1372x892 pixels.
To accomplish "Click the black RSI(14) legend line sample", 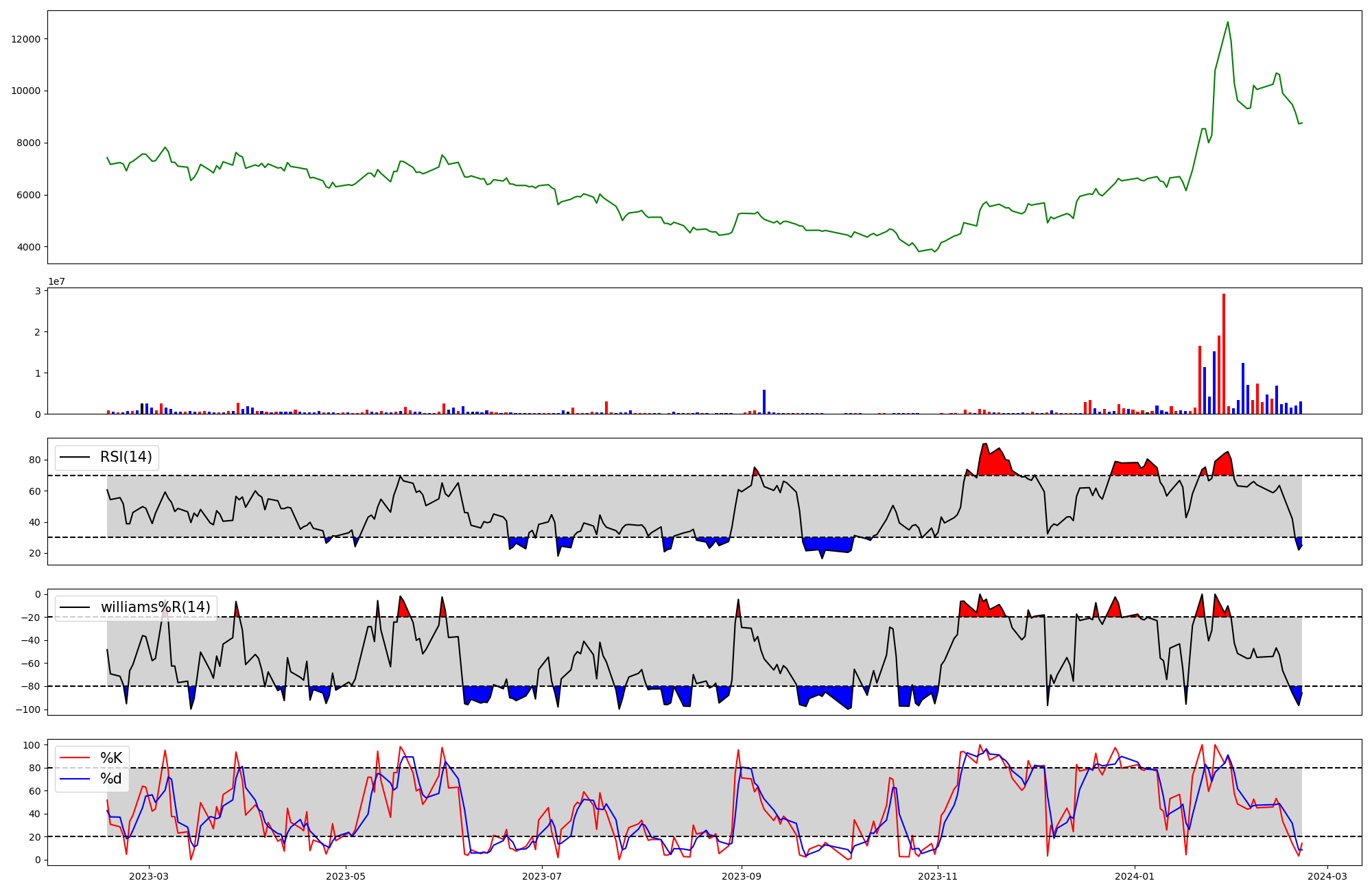I will (75, 457).
